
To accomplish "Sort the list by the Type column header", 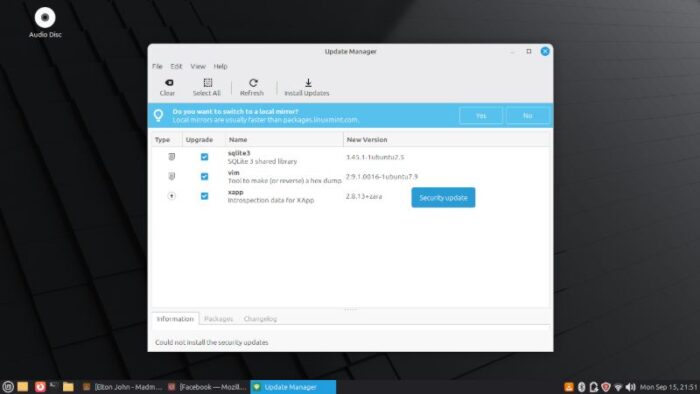I will [167, 140].
